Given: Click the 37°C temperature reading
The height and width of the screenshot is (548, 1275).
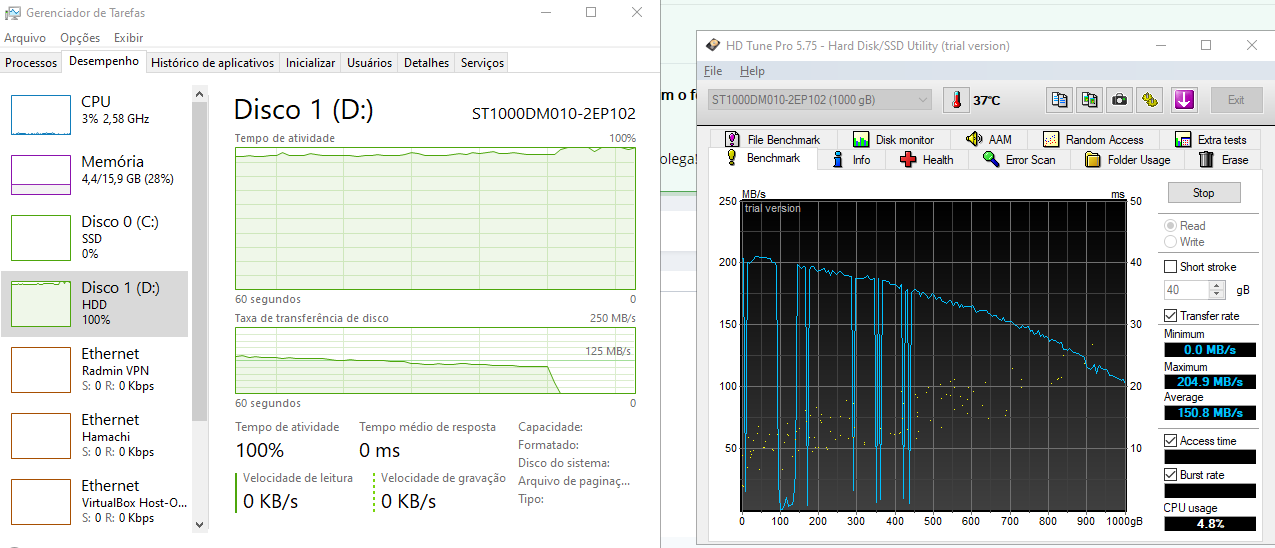Looking at the screenshot, I should point(987,100).
